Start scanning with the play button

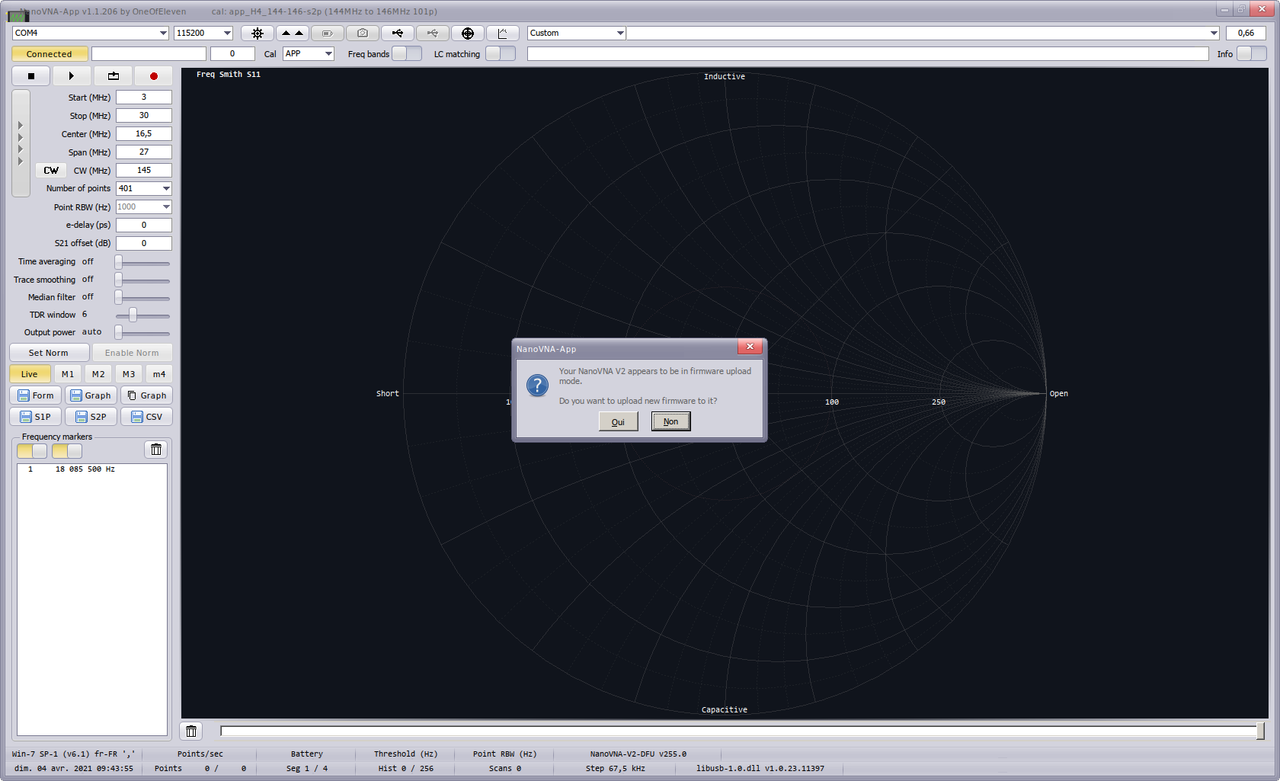(72, 76)
